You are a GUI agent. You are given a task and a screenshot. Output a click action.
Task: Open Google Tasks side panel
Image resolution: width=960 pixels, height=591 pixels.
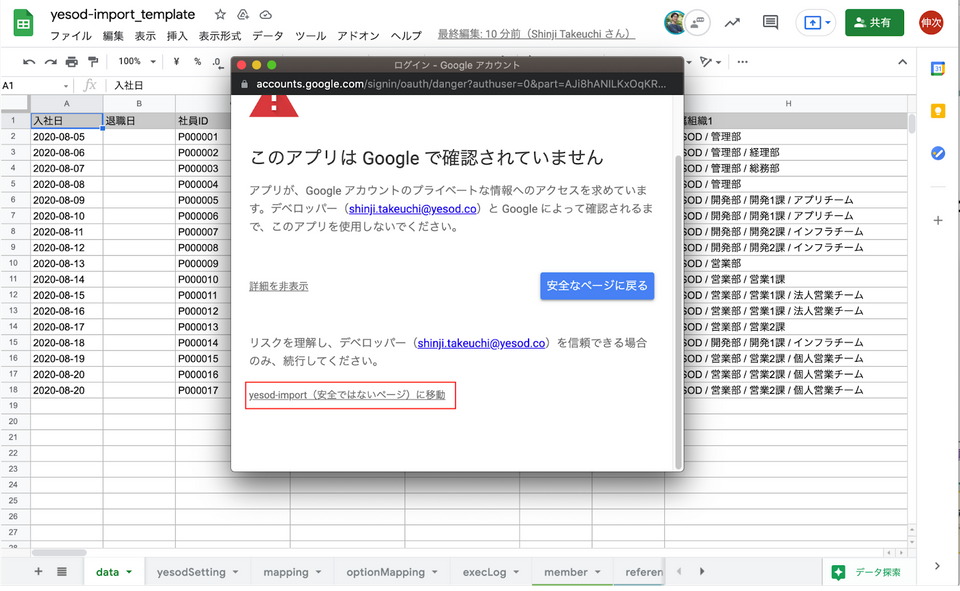coord(937,153)
